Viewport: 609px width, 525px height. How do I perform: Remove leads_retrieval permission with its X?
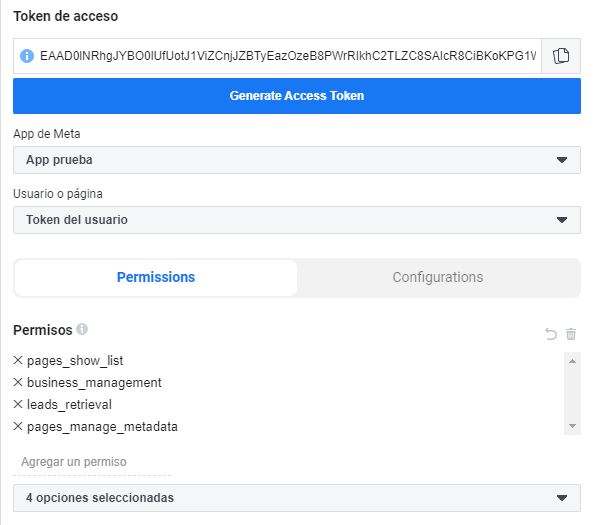pos(18,404)
